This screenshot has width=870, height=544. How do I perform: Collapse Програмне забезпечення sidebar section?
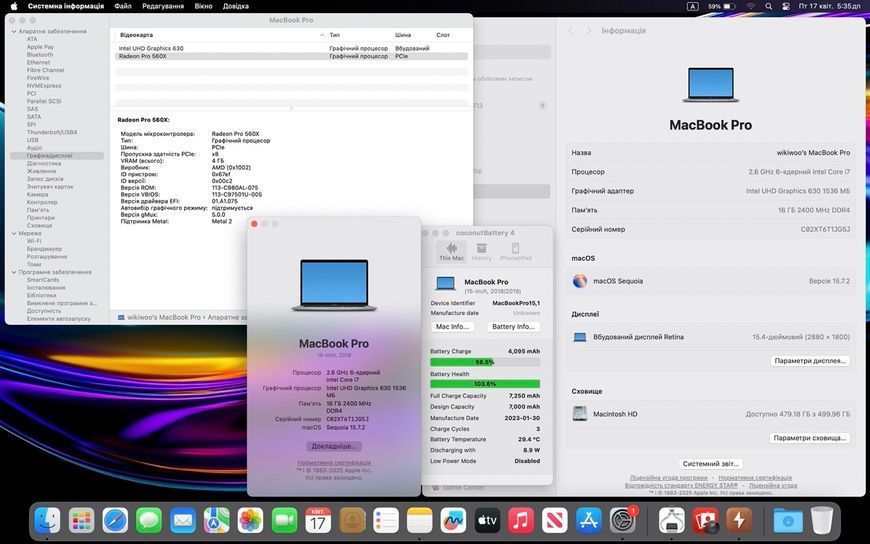(14, 273)
